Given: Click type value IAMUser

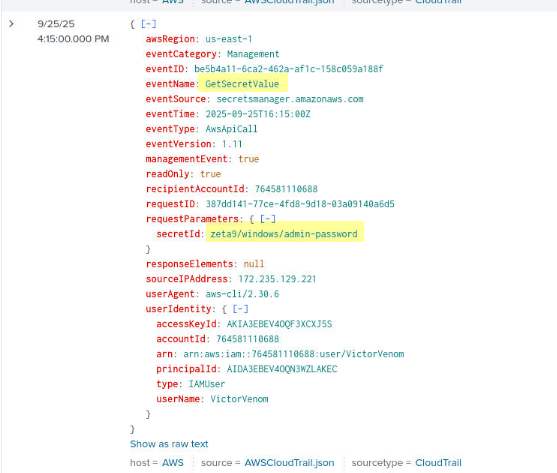Looking at the screenshot, I should click(x=207, y=384).
